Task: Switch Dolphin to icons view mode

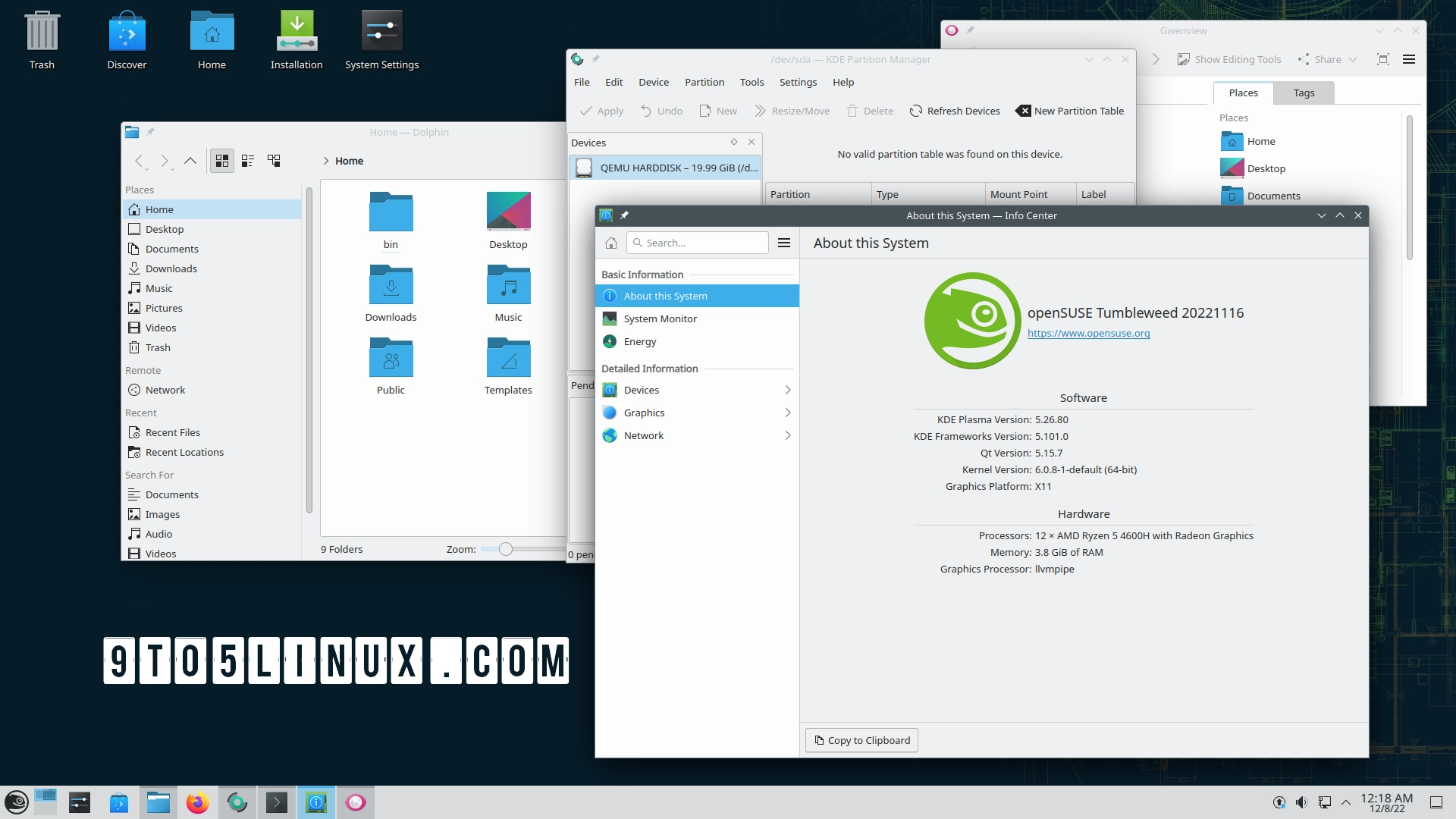Action: pyautogui.click(x=221, y=161)
